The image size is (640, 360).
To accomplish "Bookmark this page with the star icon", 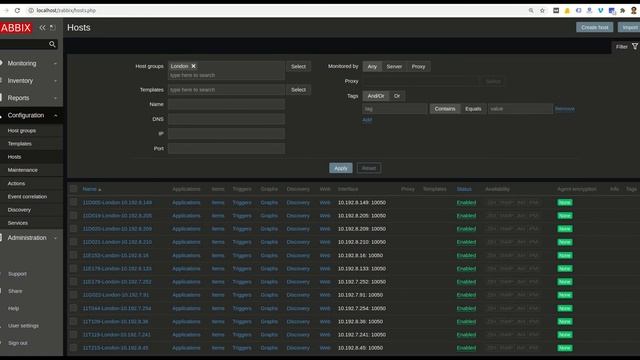I will pyautogui.click(x=542, y=11).
